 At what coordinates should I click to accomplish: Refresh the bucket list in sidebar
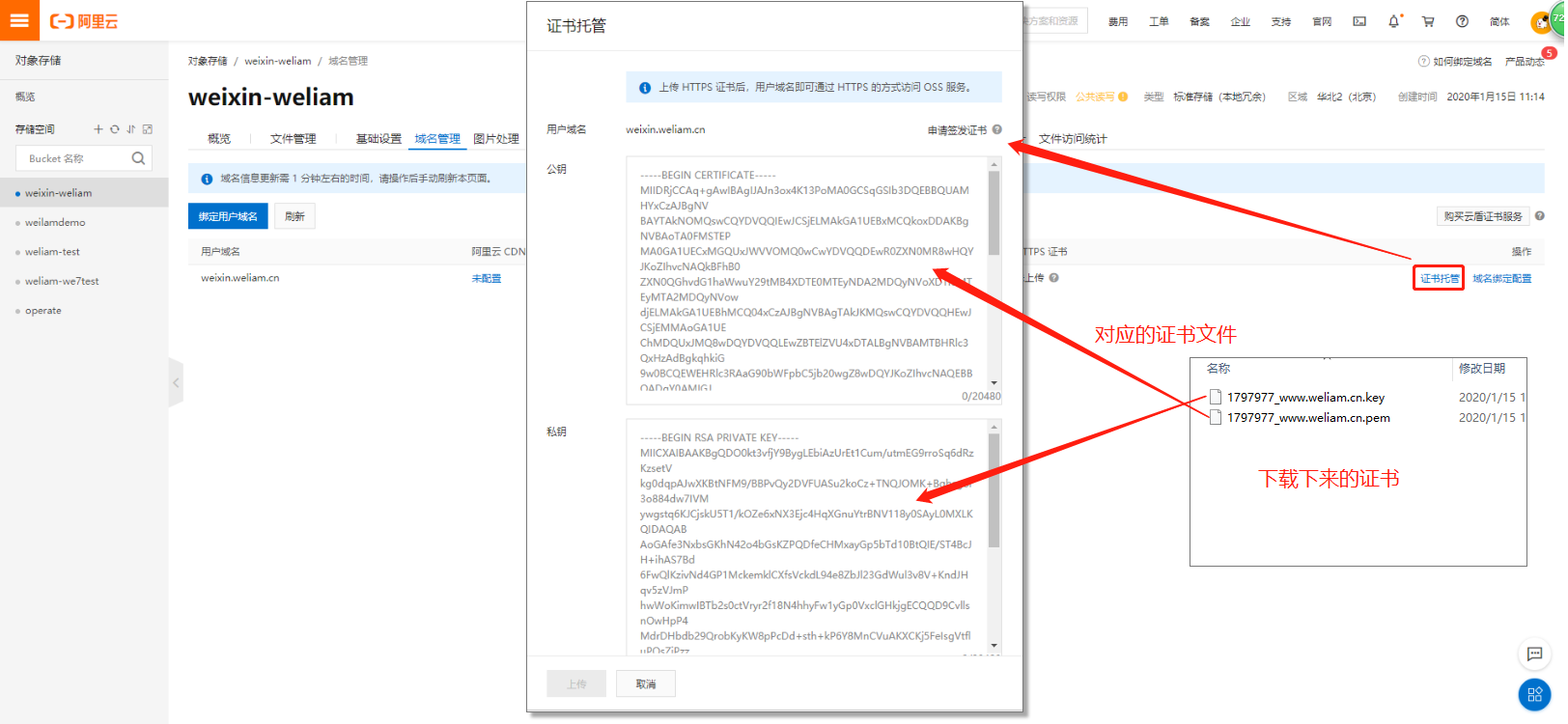coord(115,129)
